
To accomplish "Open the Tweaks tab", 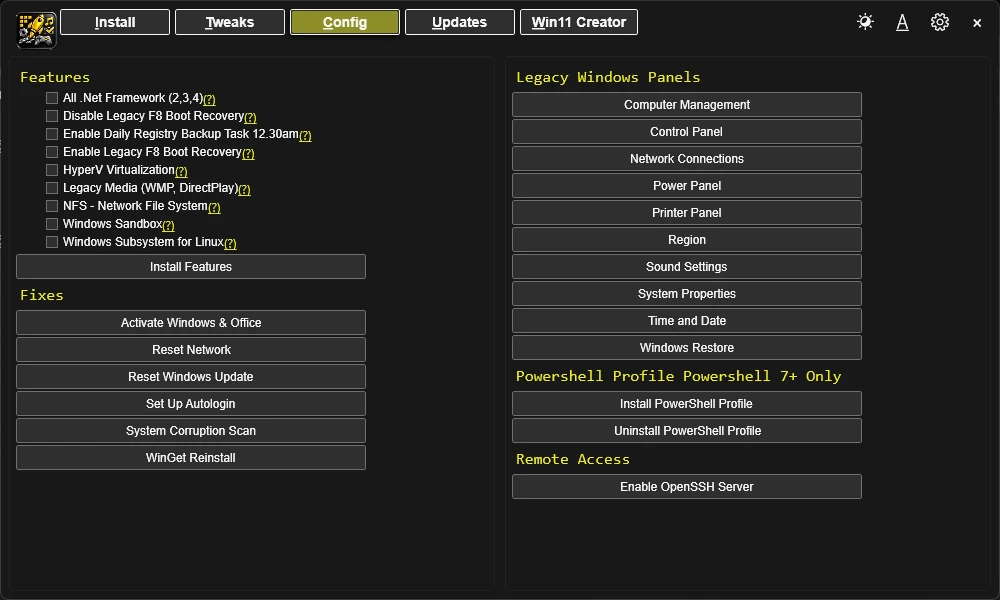I will pyautogui.click(x=230, y=22).
